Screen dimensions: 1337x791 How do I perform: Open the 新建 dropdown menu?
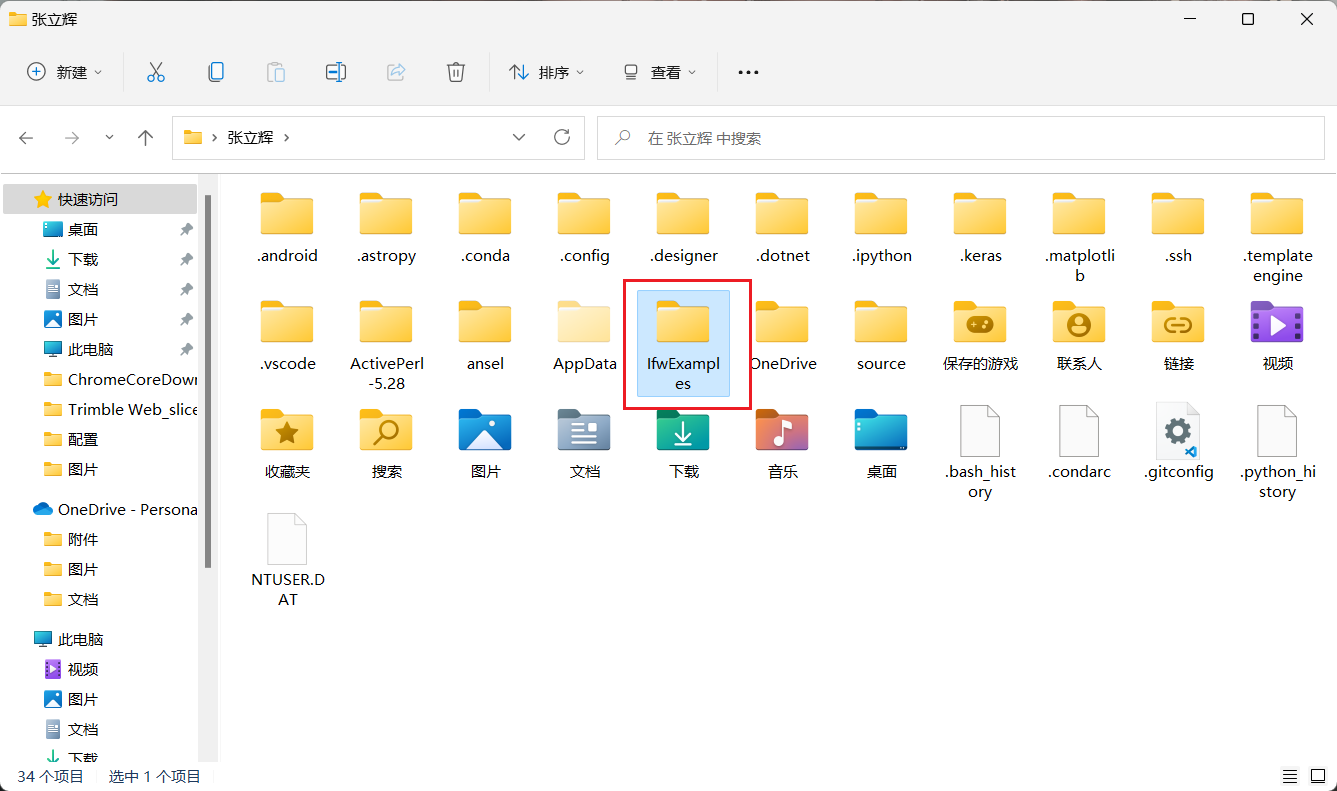click(x=65, y=72)
